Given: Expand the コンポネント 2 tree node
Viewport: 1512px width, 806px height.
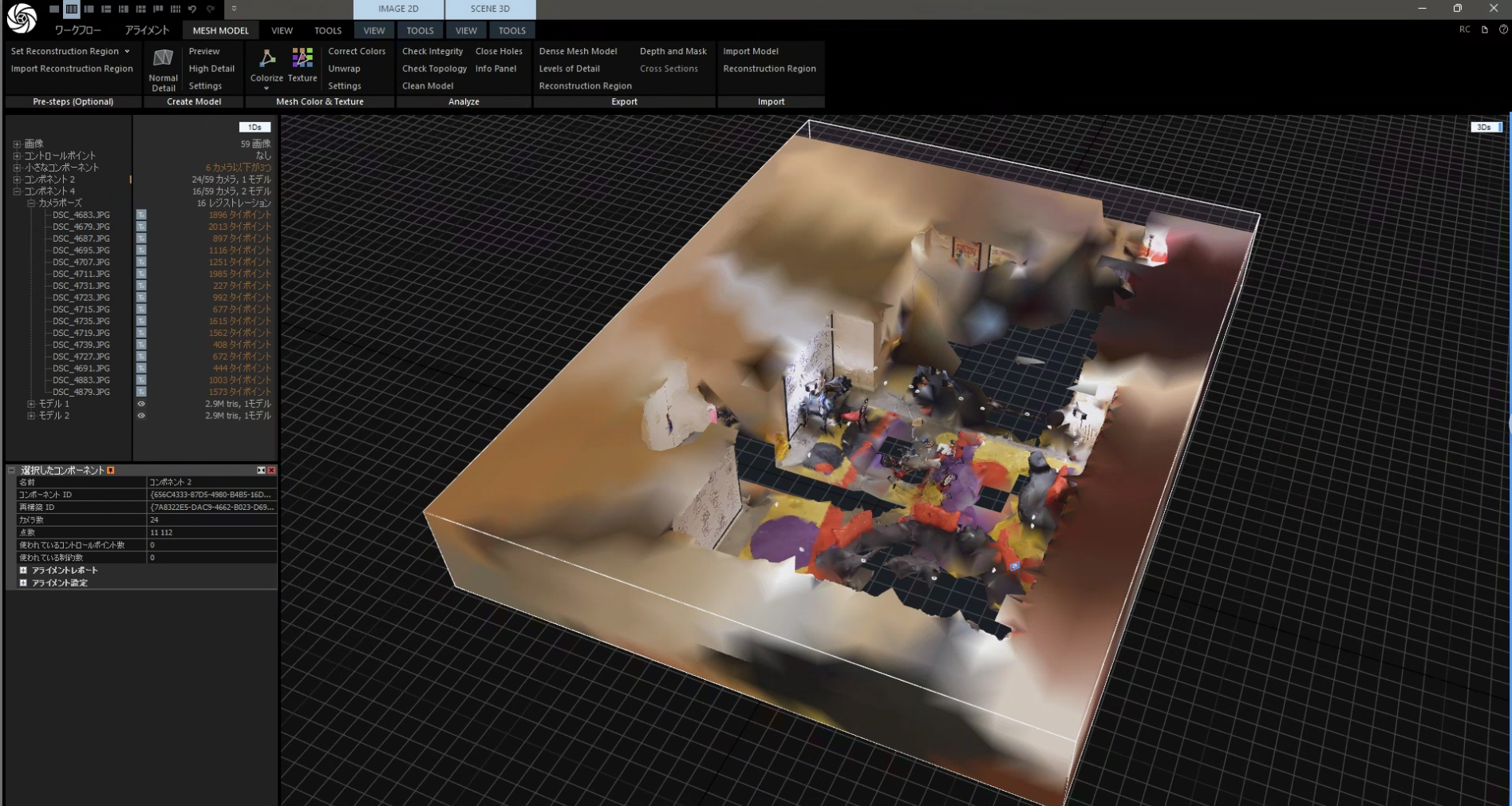Looking at the screenshot, I should pos(17,180).
